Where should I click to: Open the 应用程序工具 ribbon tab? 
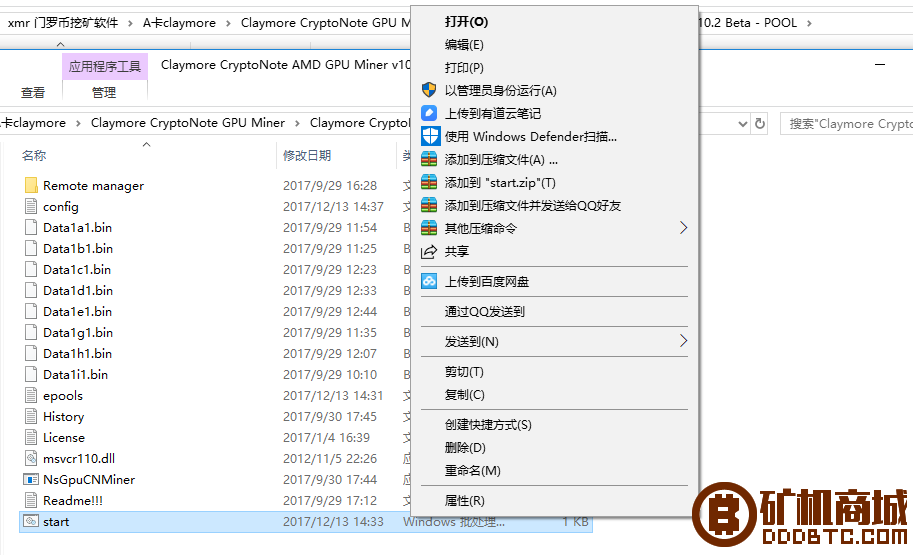point(105,66)
